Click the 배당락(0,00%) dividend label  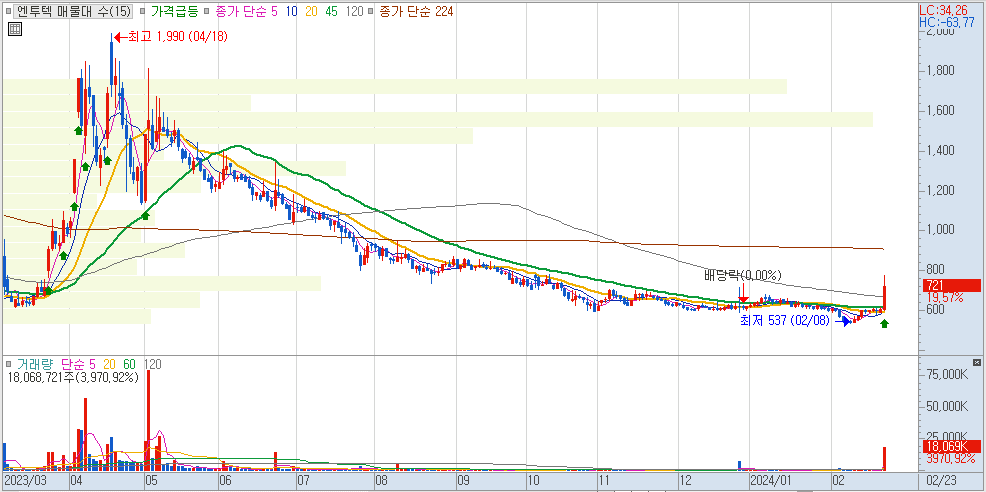742,275
